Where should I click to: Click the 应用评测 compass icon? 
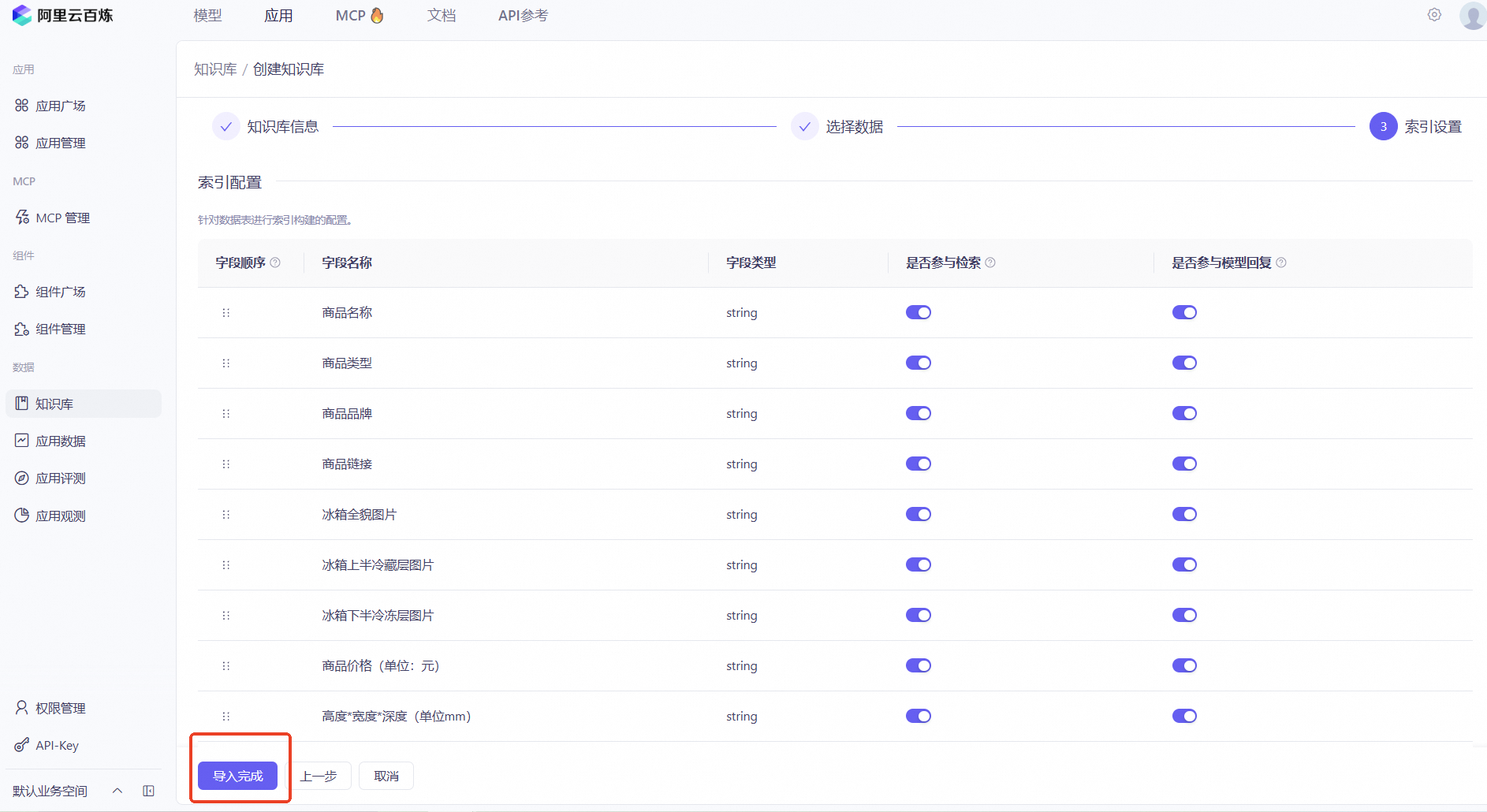point(21,478)
